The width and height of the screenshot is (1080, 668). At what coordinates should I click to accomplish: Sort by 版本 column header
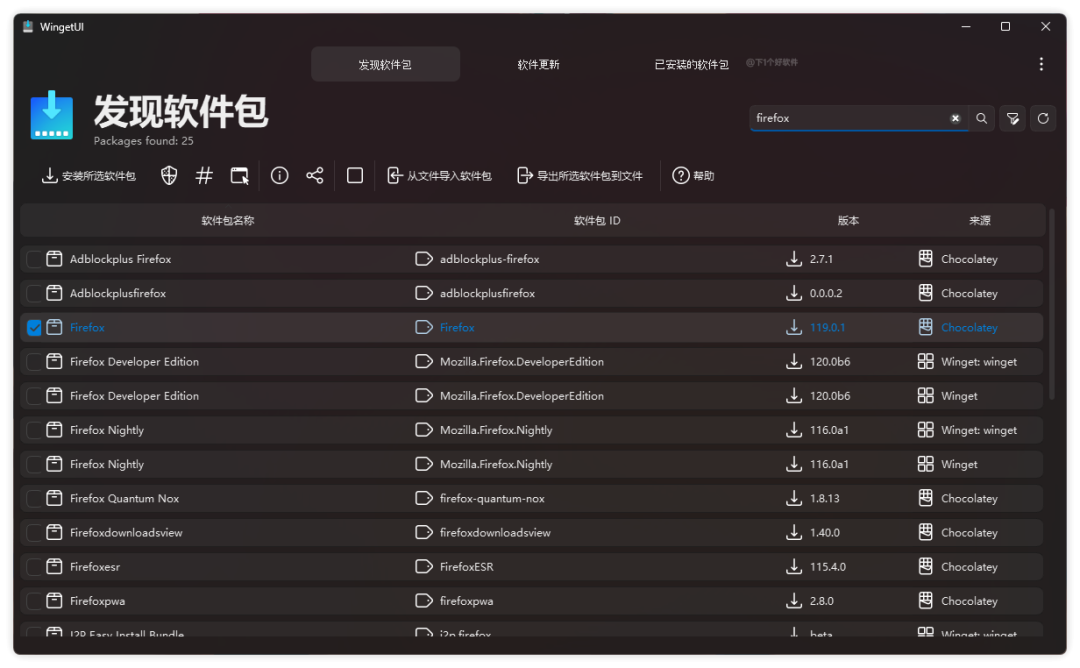point(848,220)
